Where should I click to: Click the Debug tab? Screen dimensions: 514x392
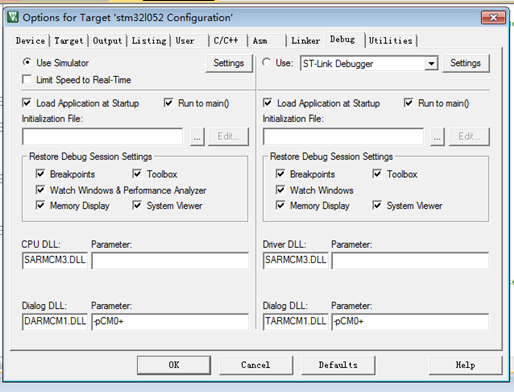coord(342,39)
